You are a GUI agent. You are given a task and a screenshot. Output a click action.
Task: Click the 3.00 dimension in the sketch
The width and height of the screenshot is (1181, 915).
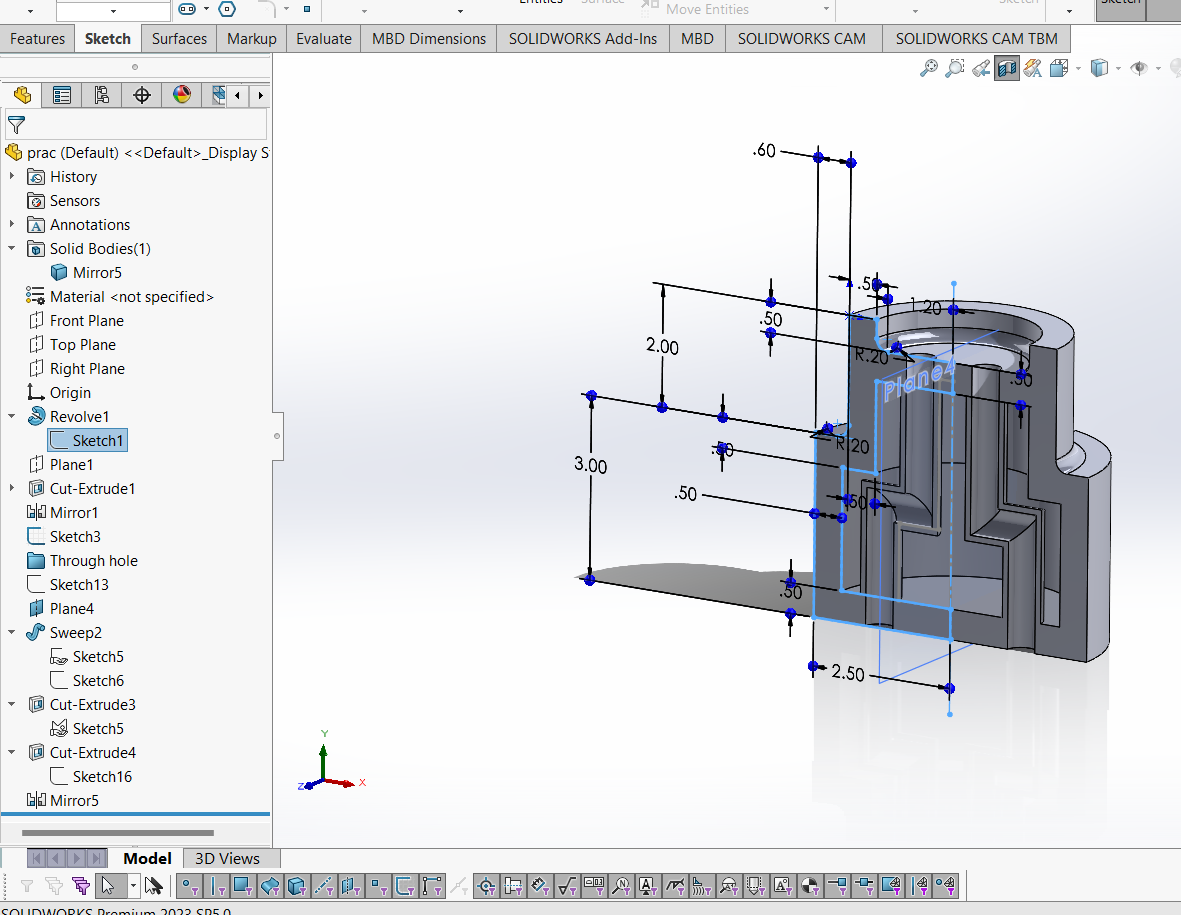[x=590, y=465]
